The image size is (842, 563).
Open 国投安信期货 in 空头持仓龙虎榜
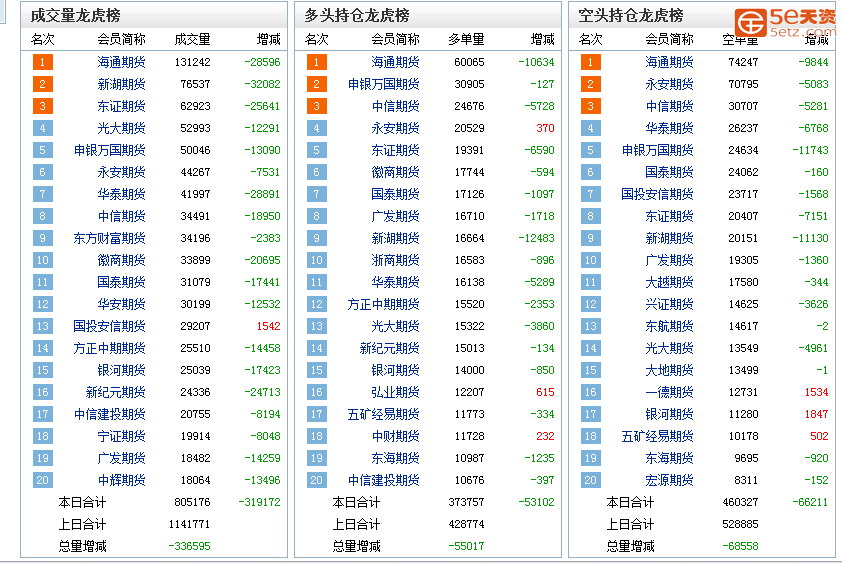click(x=657, y=194)
